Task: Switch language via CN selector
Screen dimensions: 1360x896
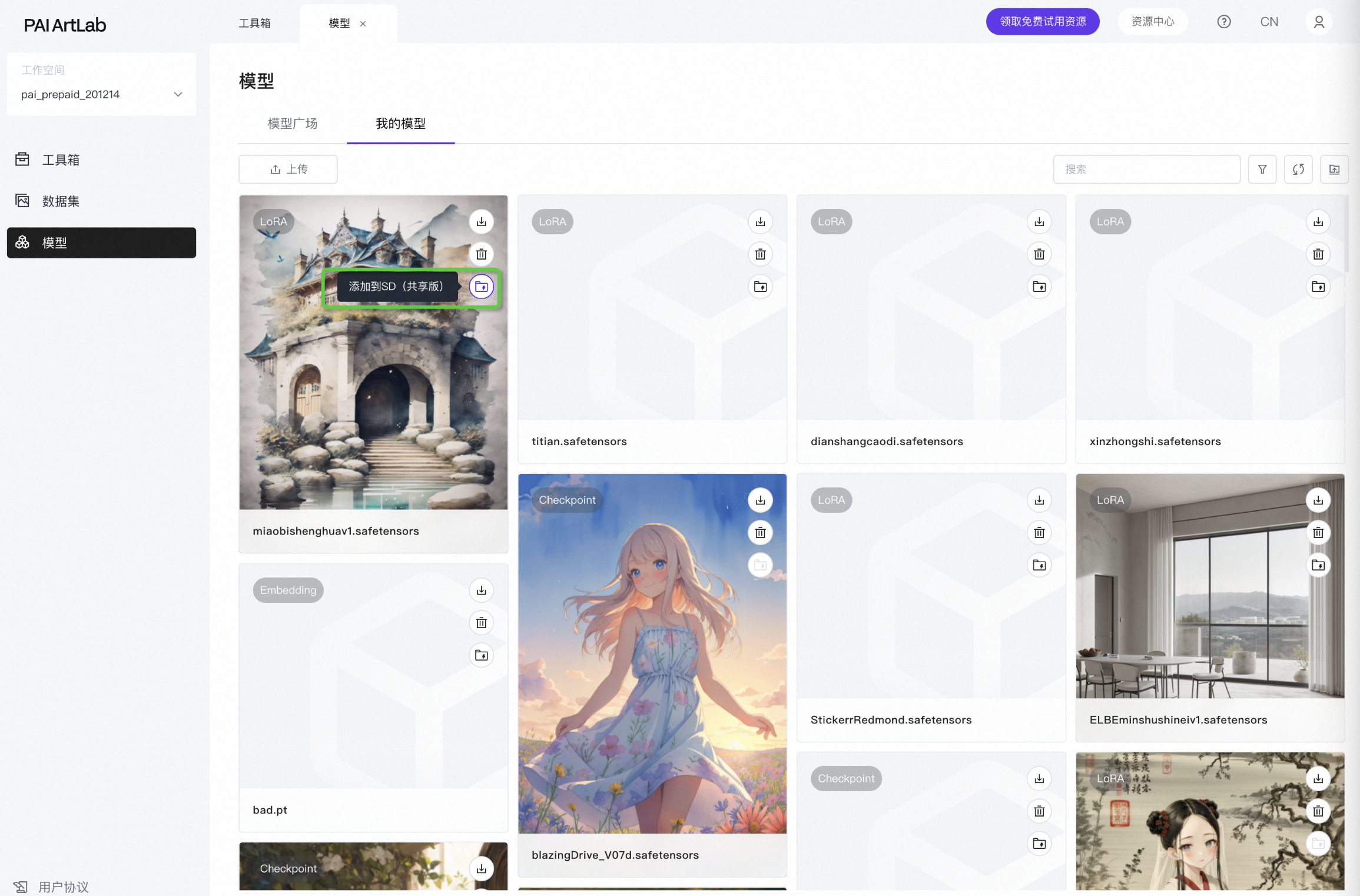Action: click(1269, 22)
